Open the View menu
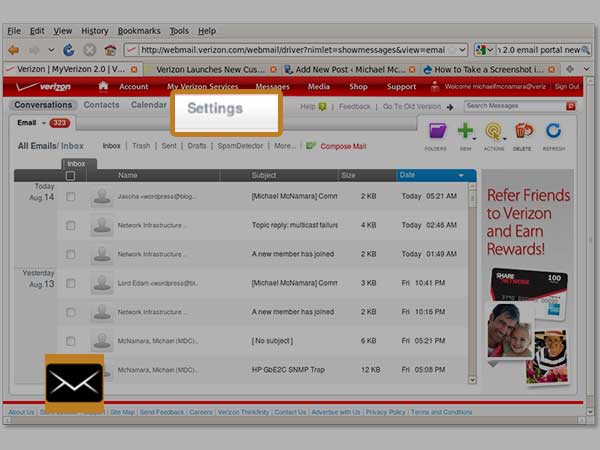 click(62, 31)
